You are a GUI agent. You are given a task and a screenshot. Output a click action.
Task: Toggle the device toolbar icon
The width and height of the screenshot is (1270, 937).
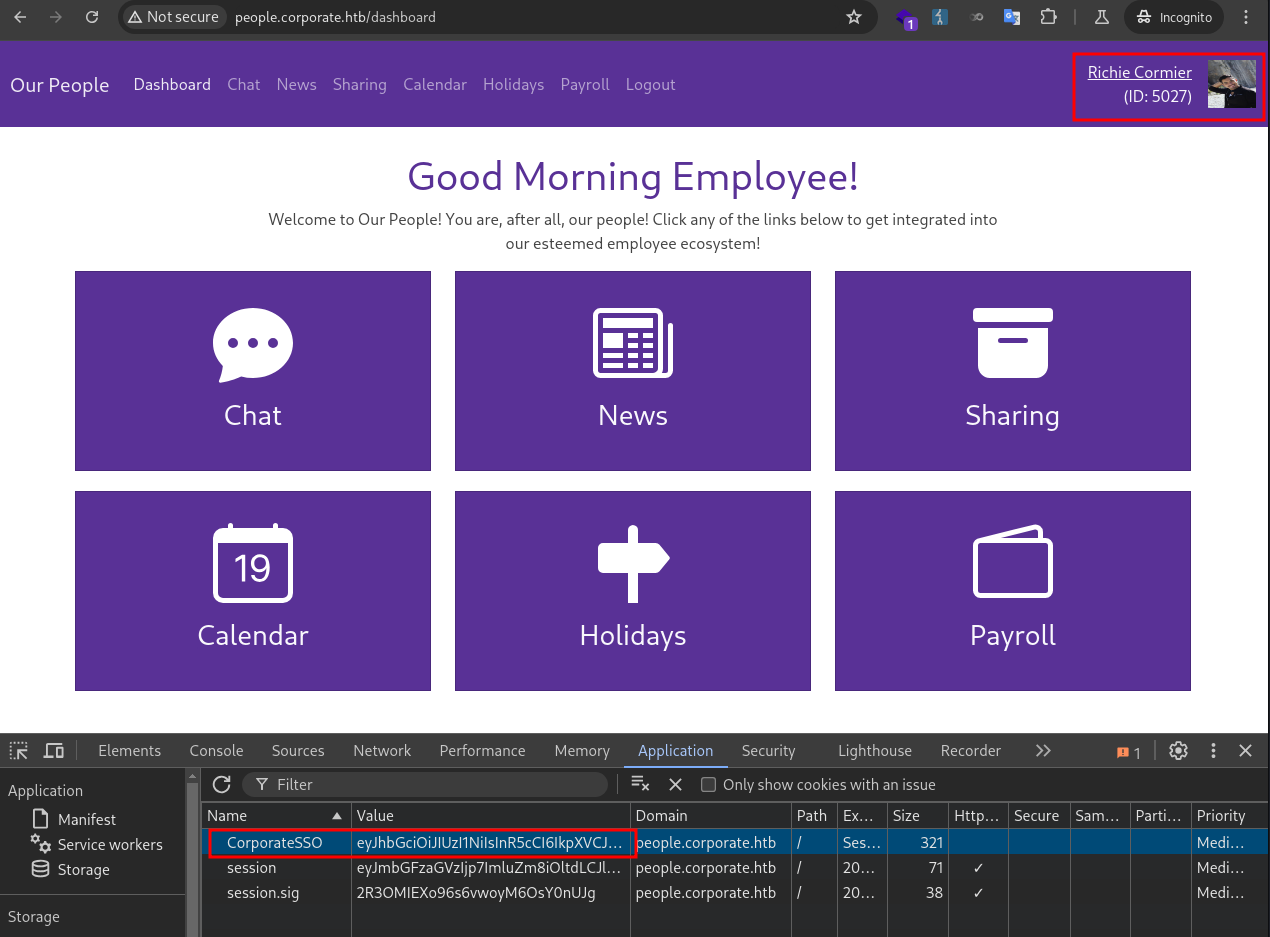pyautogui.click(x=54, y=751)
